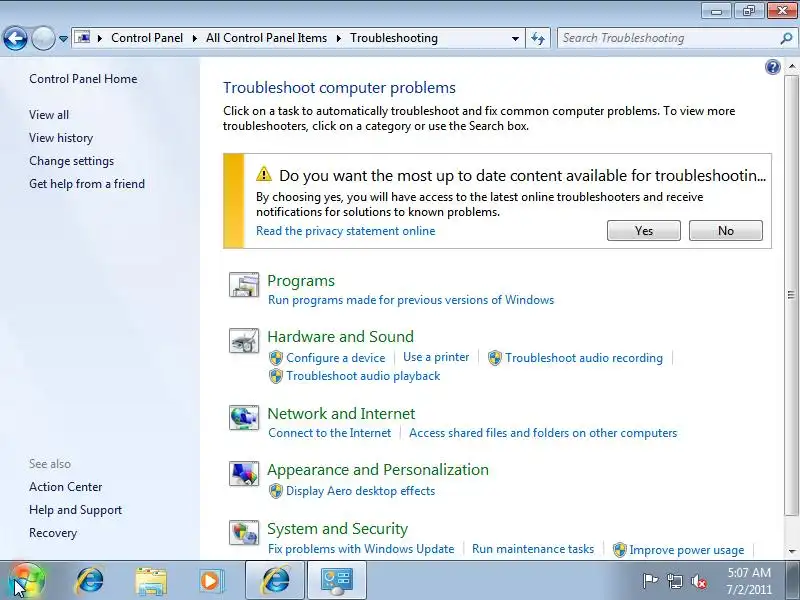
Task: Fix problems with Windows Update link
Action: coord(361,549)
